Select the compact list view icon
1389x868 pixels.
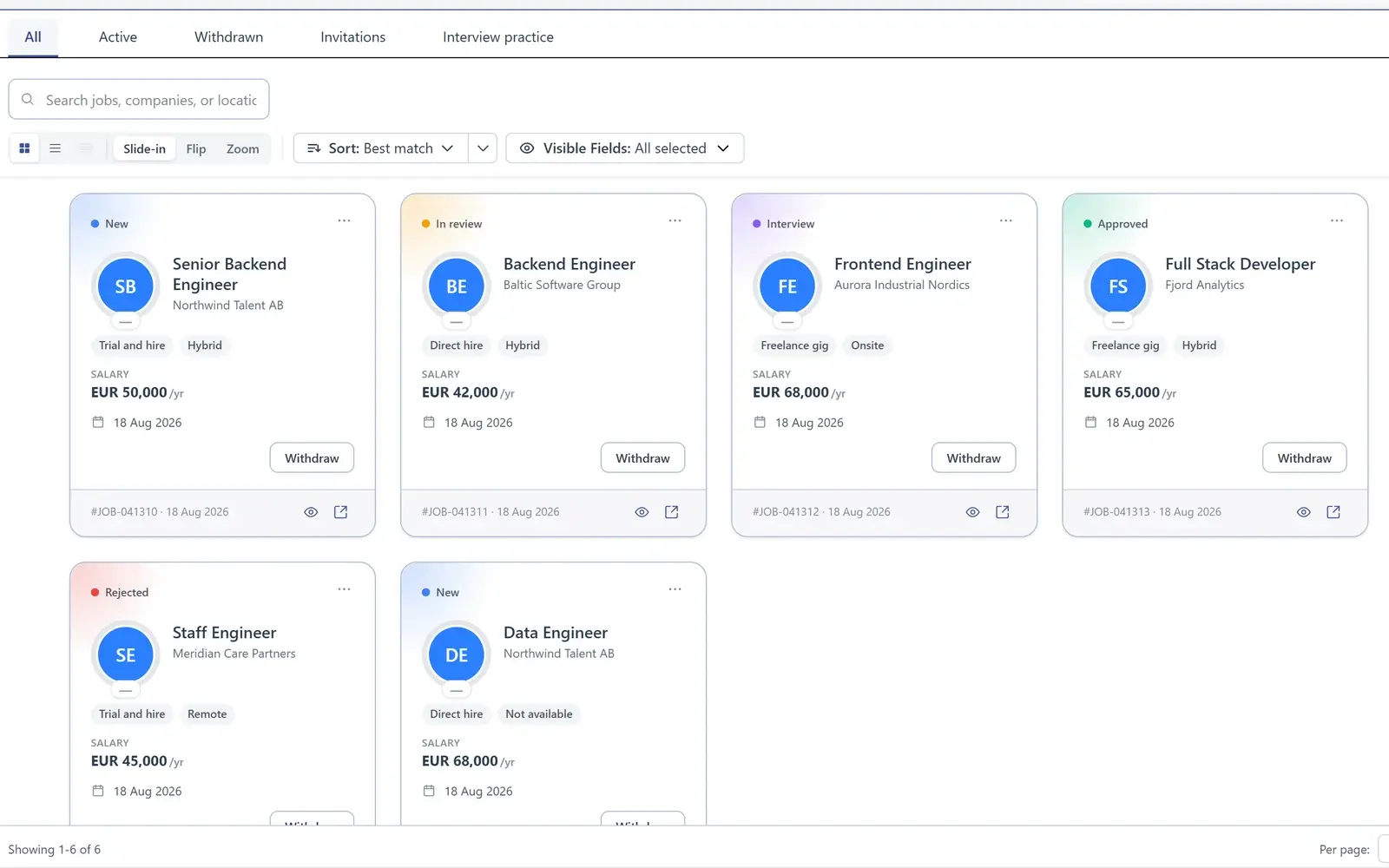pos(85,148)
